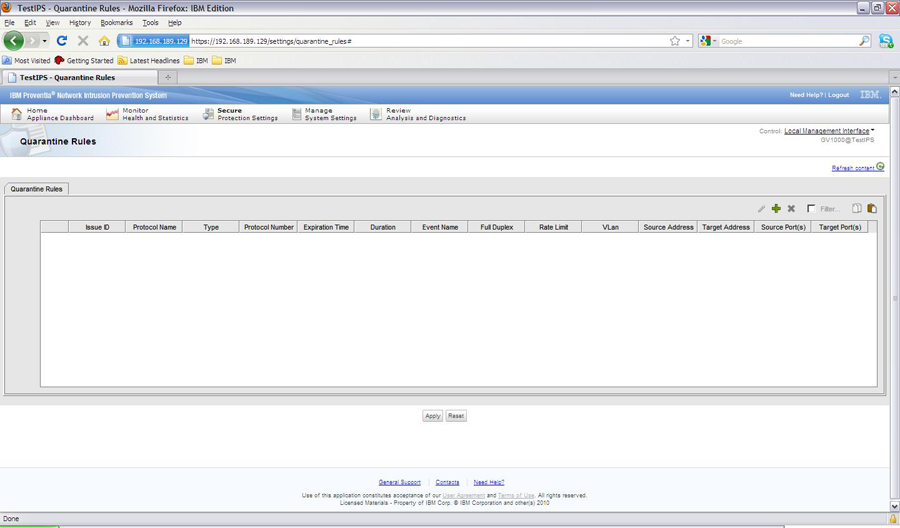This screenshot has width=900, height=528.
Task: Click into the Filter text field
Action: (831, 209)
